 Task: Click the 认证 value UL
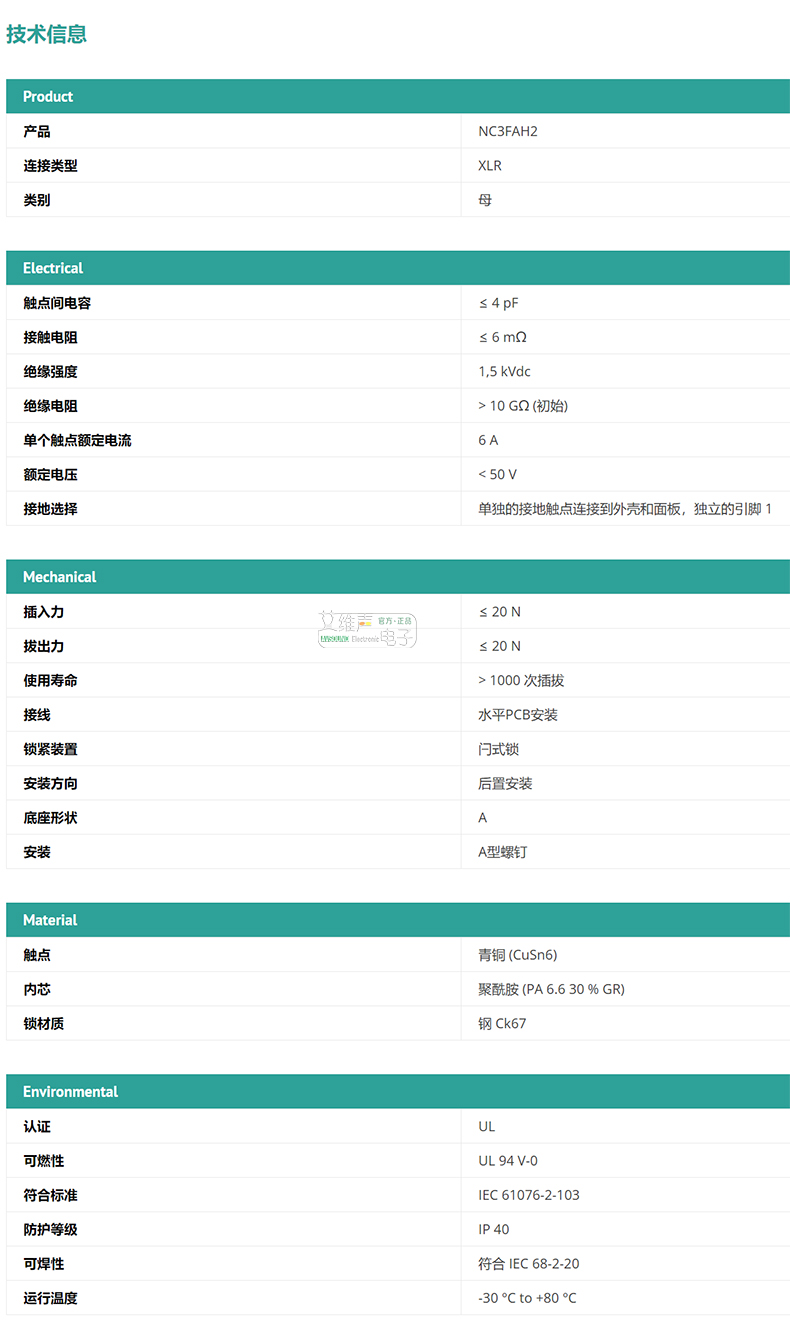coord(487,1127)
